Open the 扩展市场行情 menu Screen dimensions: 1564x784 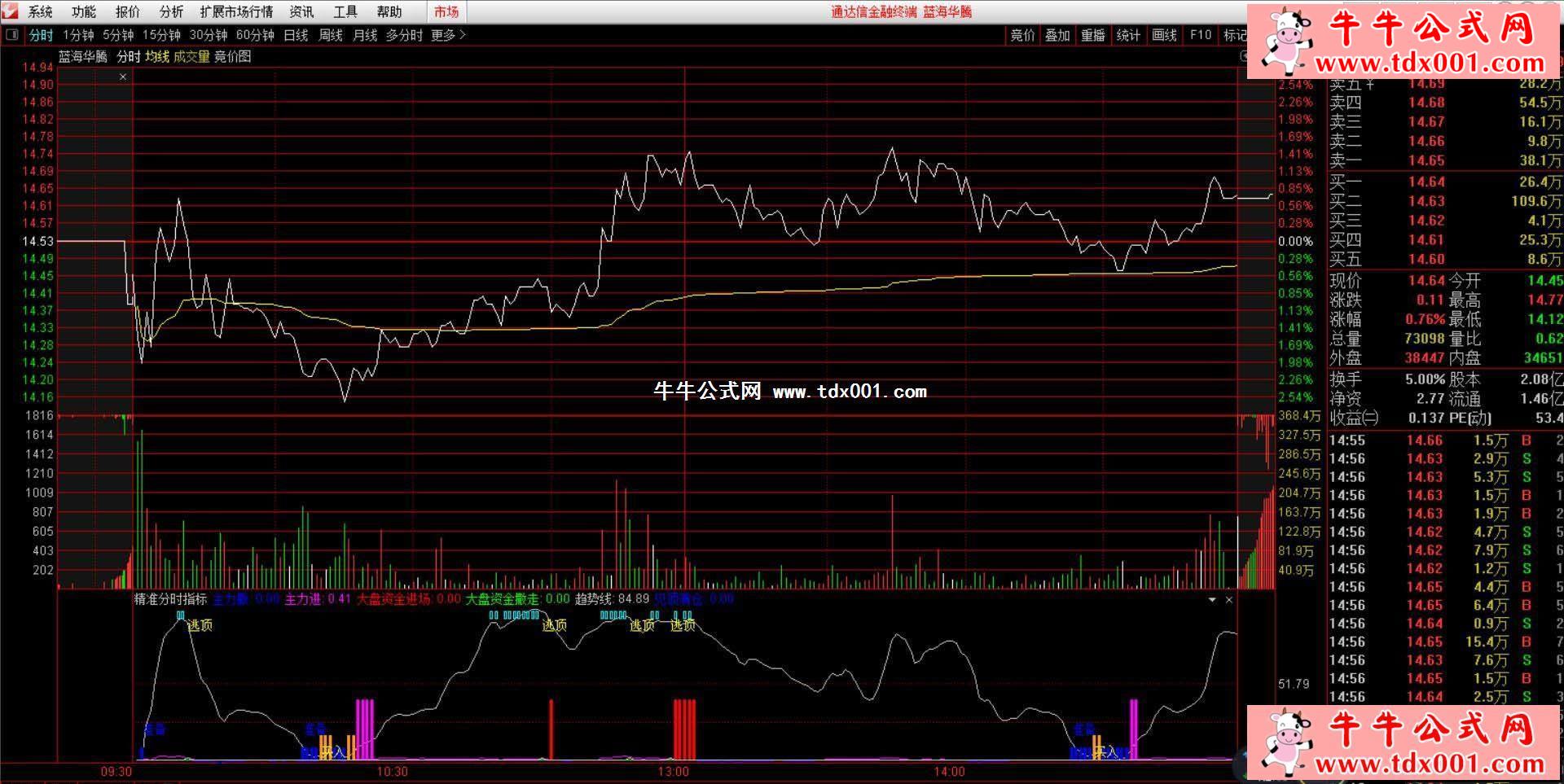point(236,11)
